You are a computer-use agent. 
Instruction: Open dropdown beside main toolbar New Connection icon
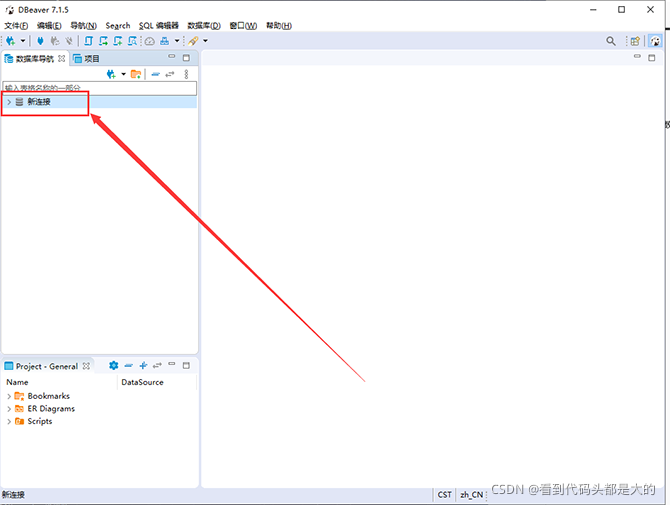pyautogui.click(x=23, y=41)
